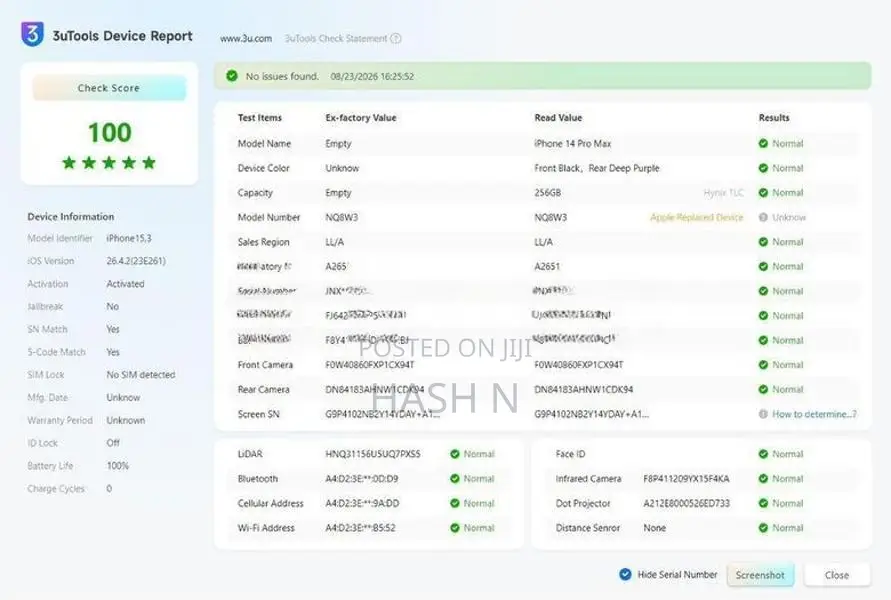The image size is (891, 600).
Task: Click the Hynix TLC label
Action: (723, 193)
